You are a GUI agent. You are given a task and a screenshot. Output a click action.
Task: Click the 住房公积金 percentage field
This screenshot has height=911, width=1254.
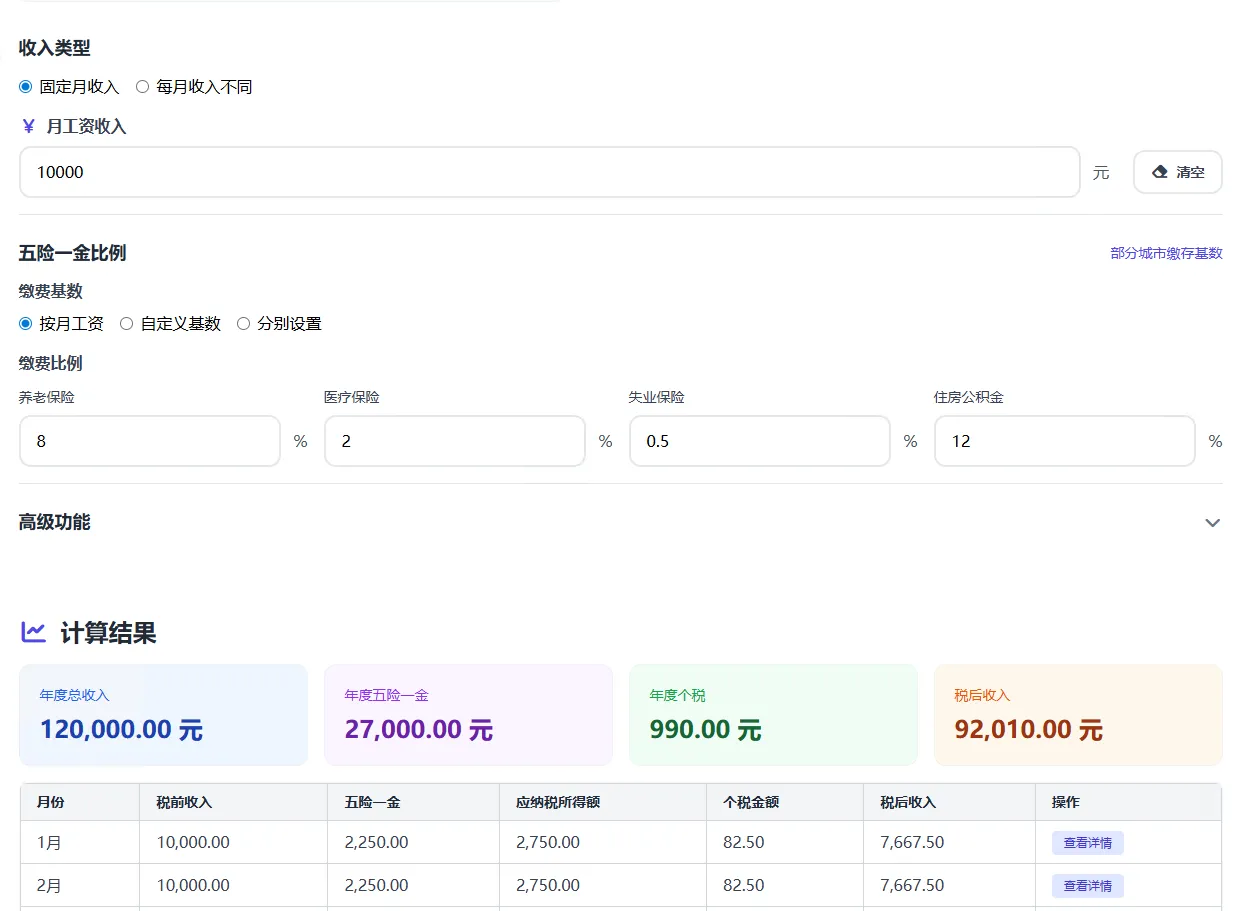[x=1065, y=441]
